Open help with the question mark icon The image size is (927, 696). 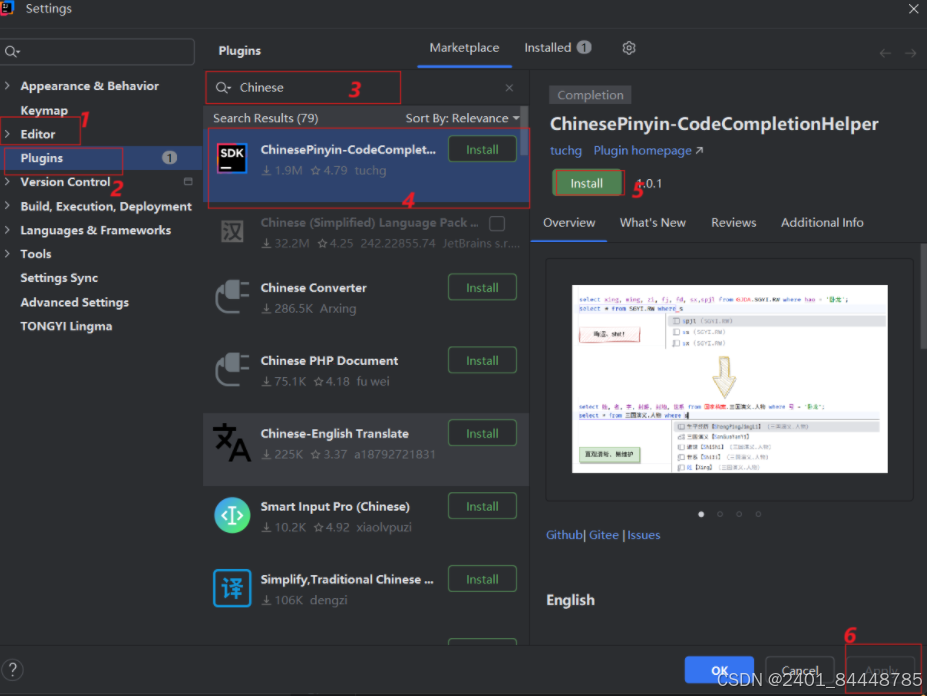12,669
